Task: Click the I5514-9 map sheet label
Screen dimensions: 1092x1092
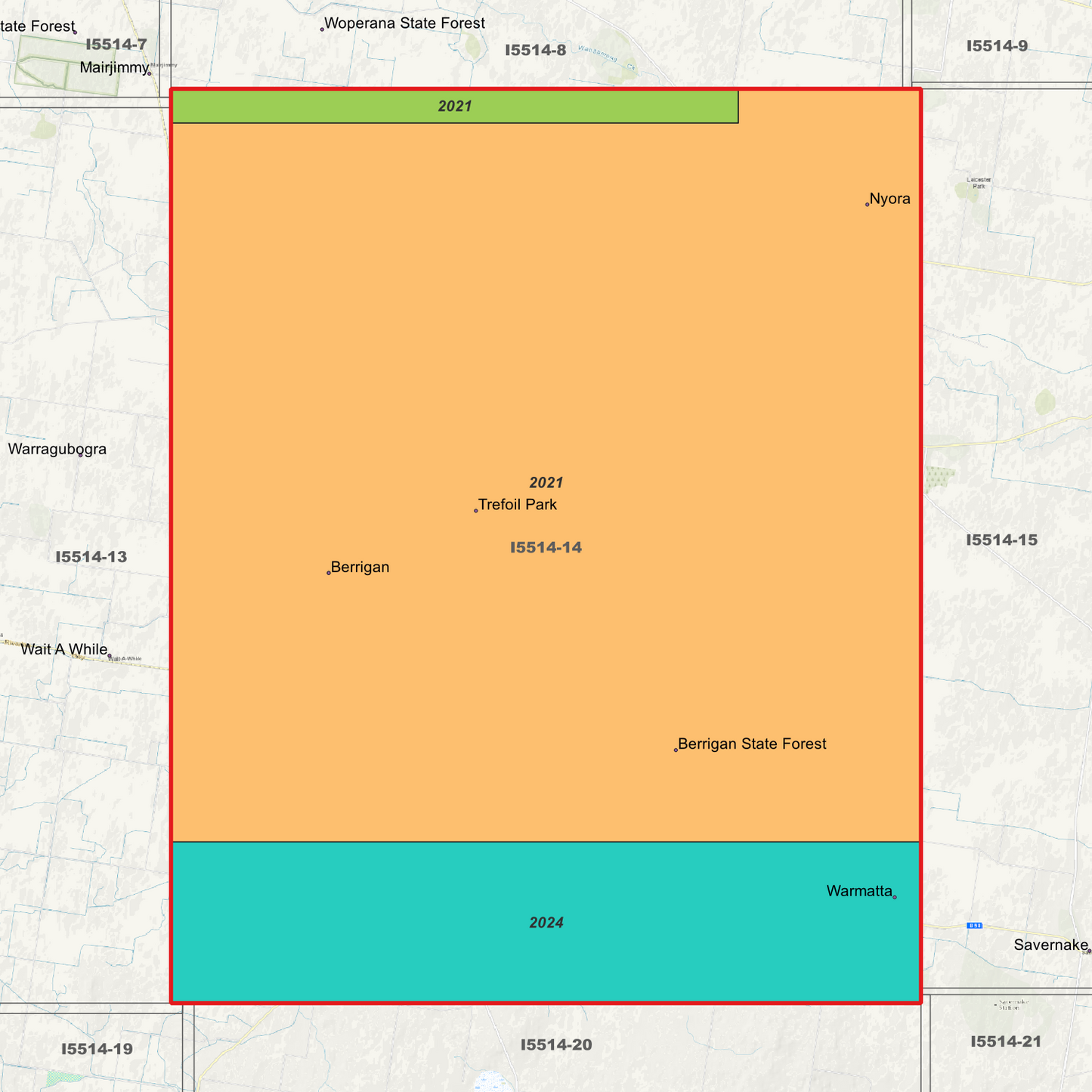Action: tap(997, 46)
